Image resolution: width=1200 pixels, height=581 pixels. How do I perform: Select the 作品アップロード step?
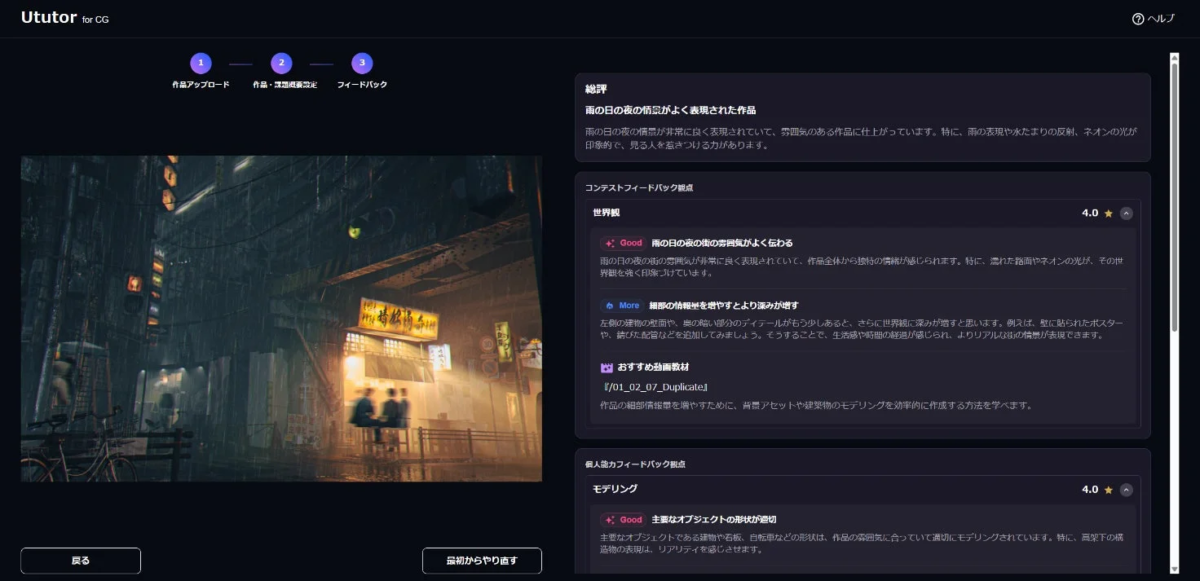click(200, 62)
